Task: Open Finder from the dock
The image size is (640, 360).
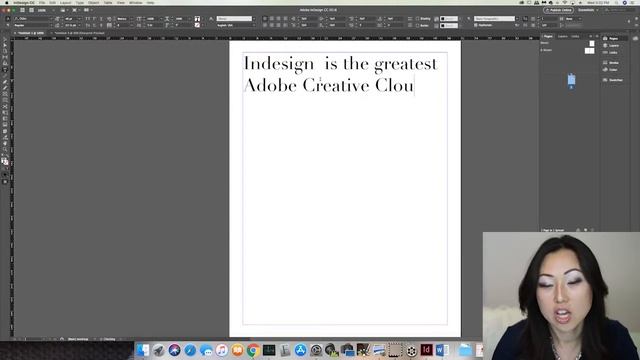Action: coord(143,350)
